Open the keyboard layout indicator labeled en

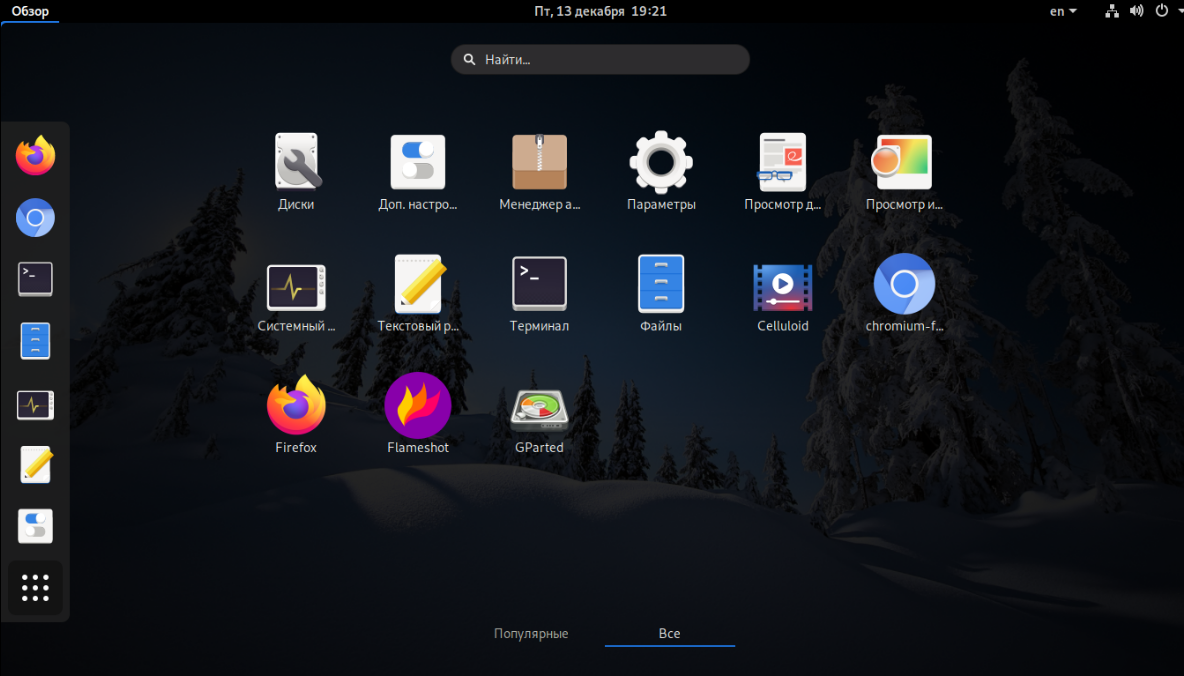coord(1062,11)
